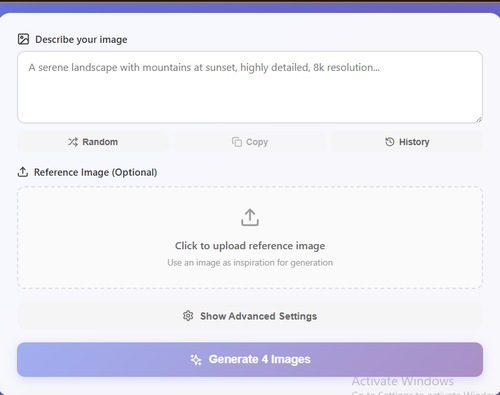Click the image icon beside Describe your image
The width and height of the screenshot is (500, 395).
[23, 39]
